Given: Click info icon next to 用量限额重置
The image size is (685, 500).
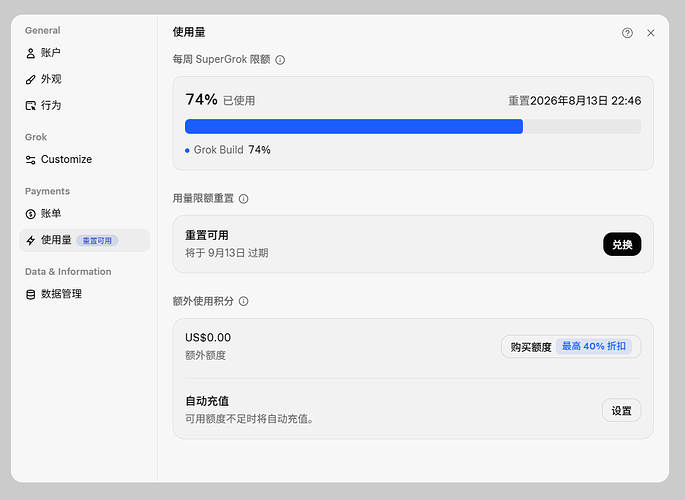Looking at the screenshot, I should coord(244,199).
